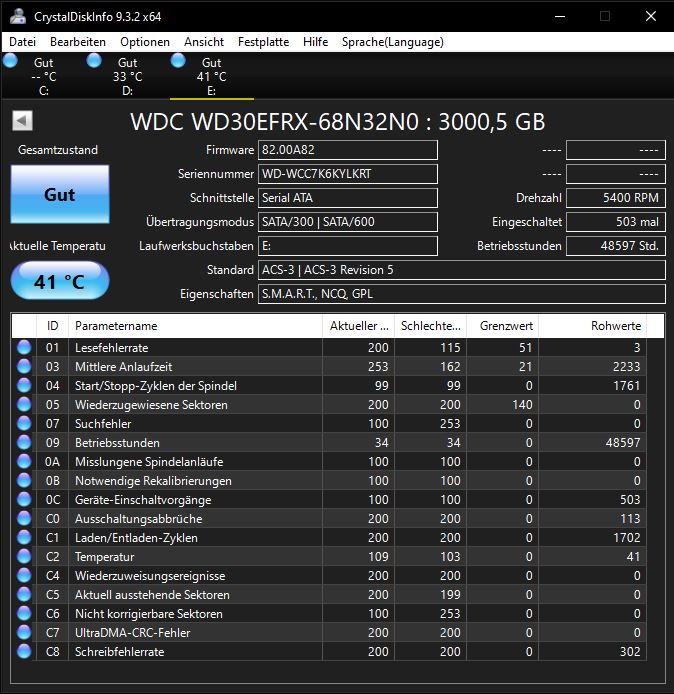Screen dimensions: 674x694
Task: Click the Lesefehlerrate parameter name
Action: click(x=112, y=347)
